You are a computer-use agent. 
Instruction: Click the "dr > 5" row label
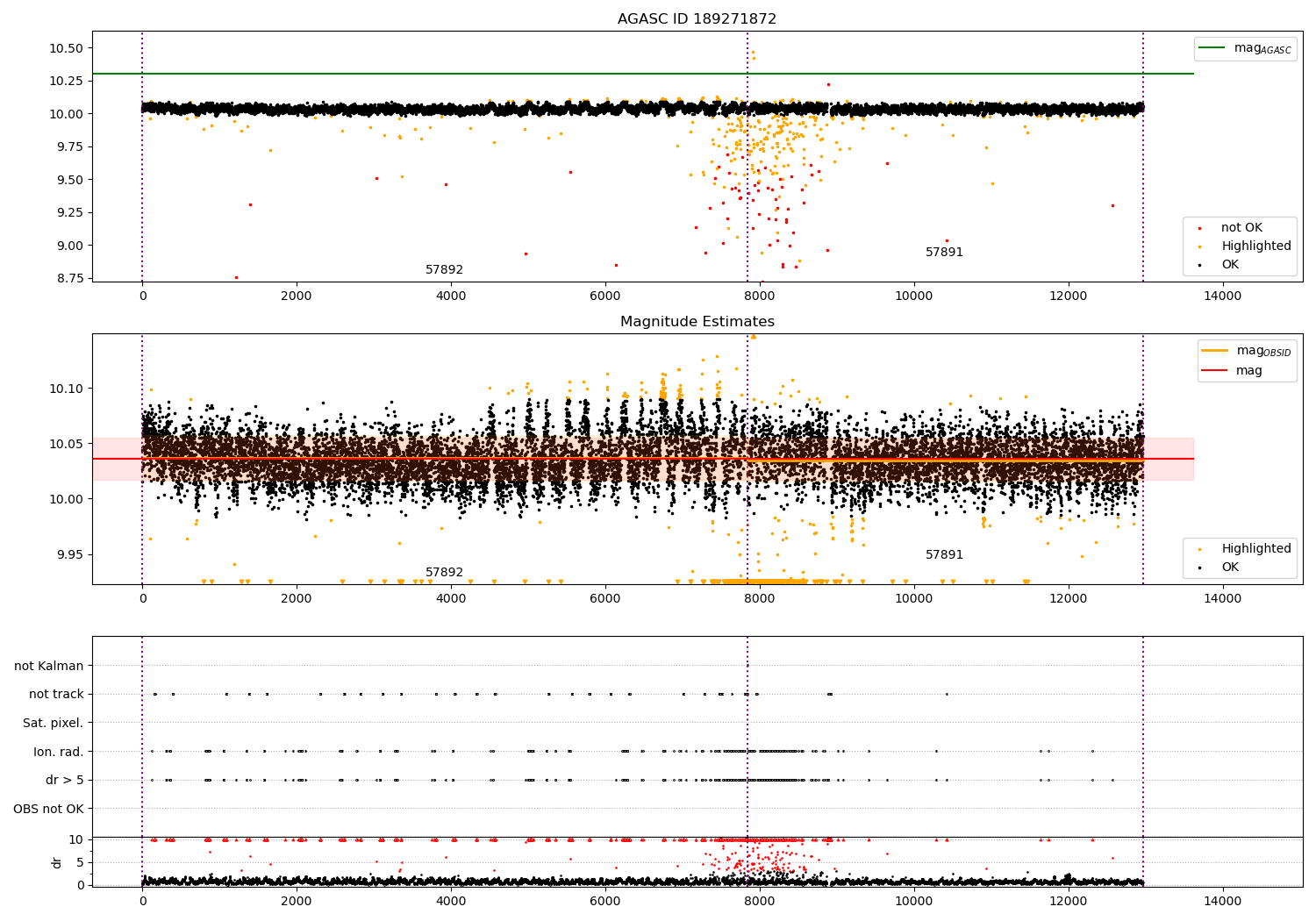click(x=65, y=780)
